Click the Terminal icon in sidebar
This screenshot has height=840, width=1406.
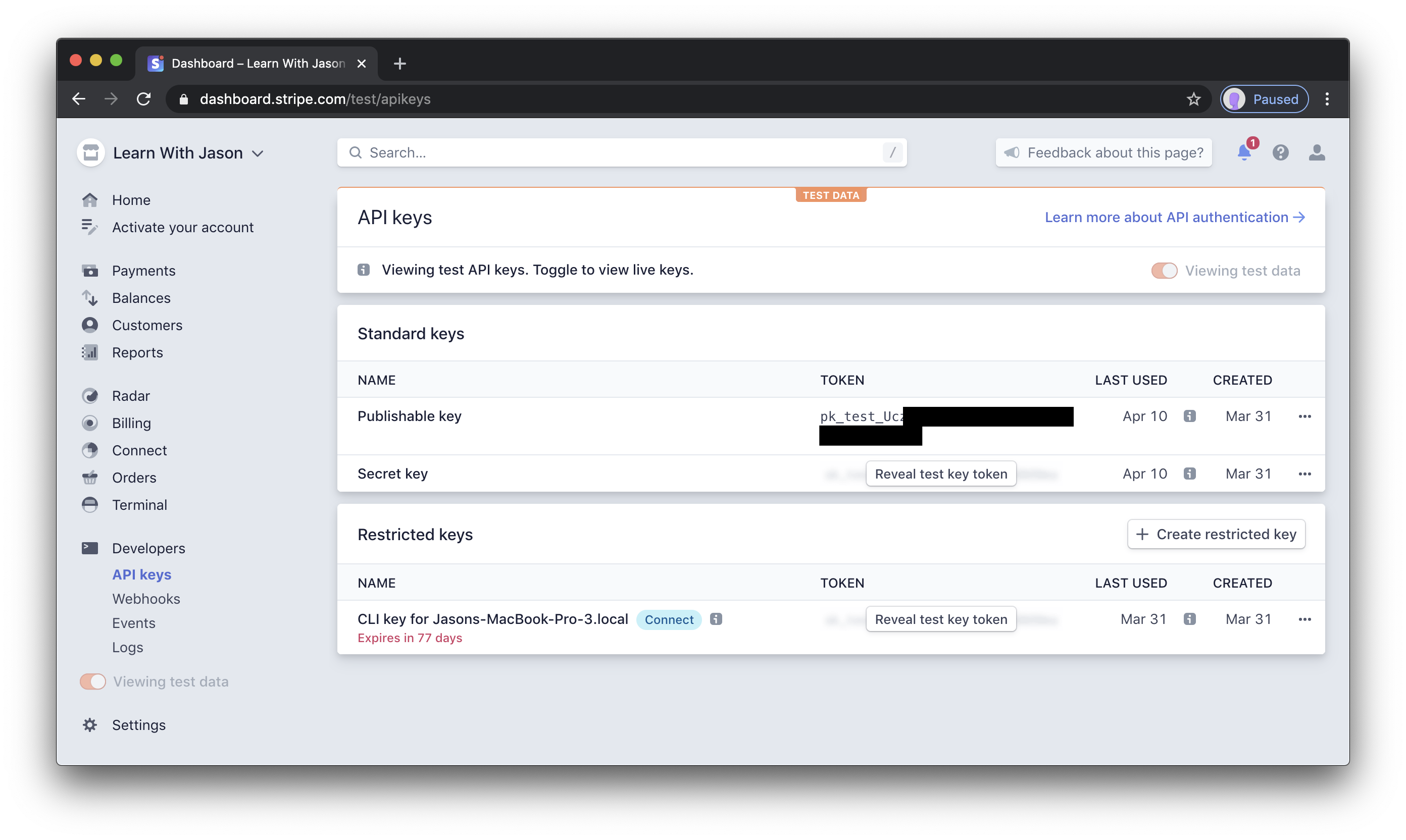(91, 504)
